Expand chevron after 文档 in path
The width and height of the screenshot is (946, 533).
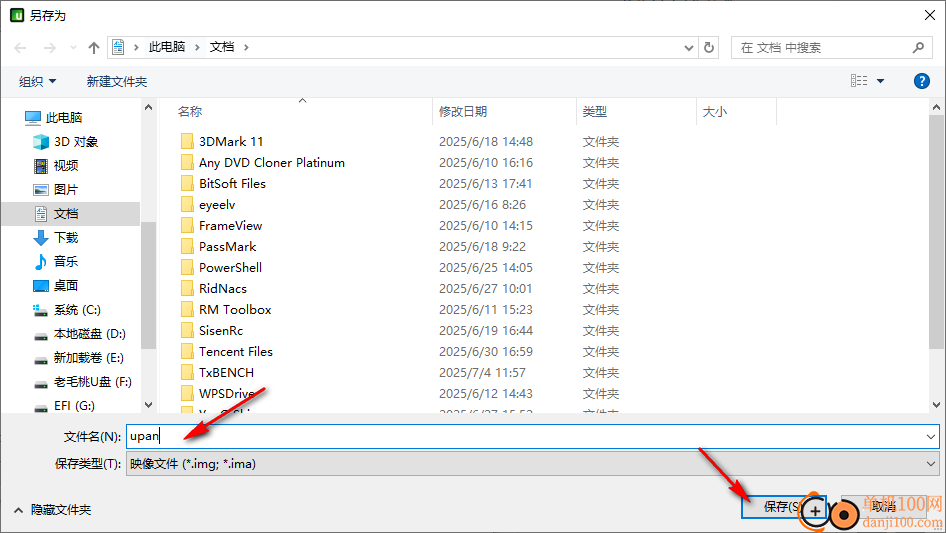246,47
